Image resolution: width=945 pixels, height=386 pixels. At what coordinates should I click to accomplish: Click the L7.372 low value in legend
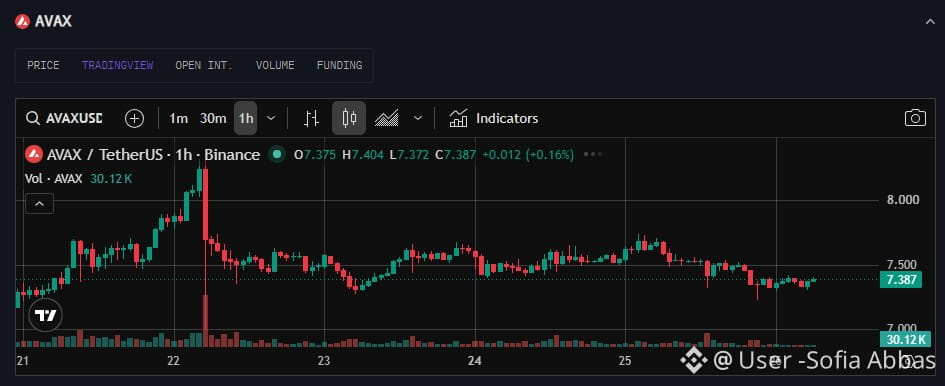point(409,155)
